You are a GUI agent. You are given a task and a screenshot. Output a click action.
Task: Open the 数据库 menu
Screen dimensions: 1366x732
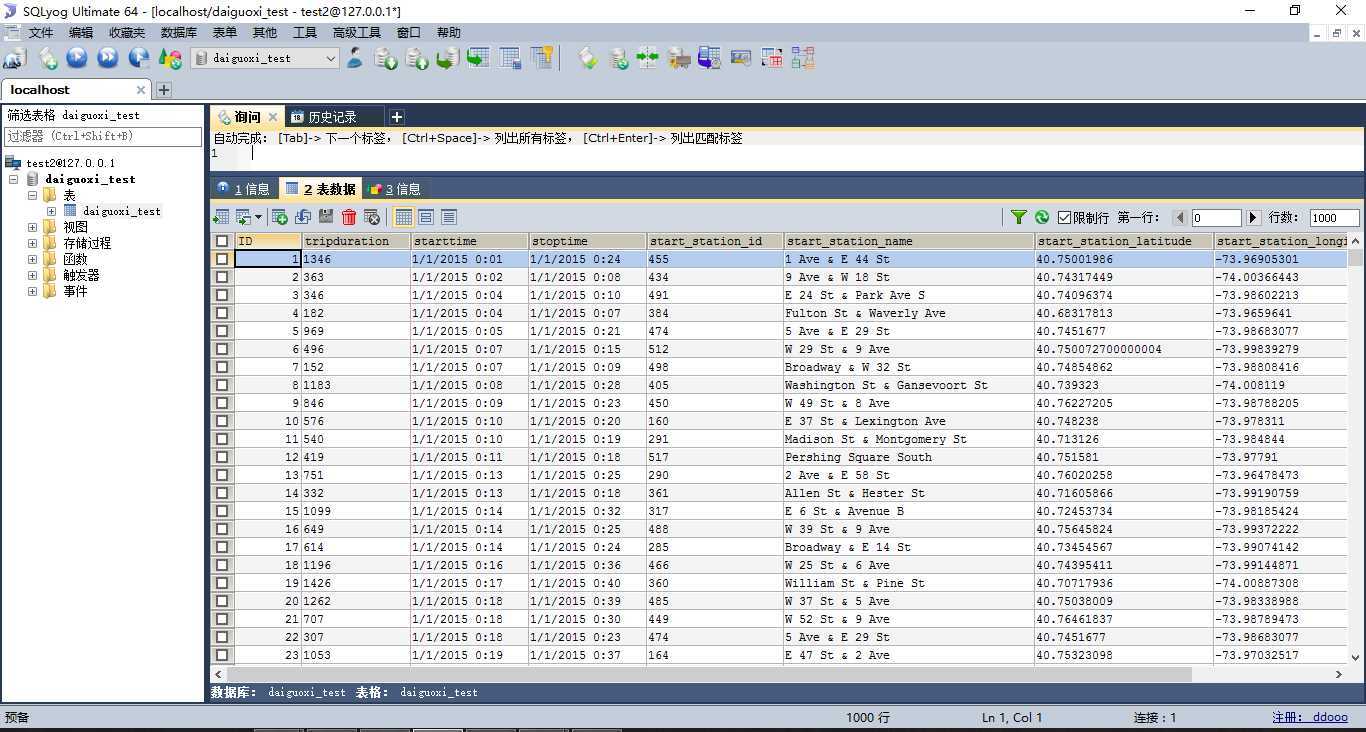click(x=178, y=33)
